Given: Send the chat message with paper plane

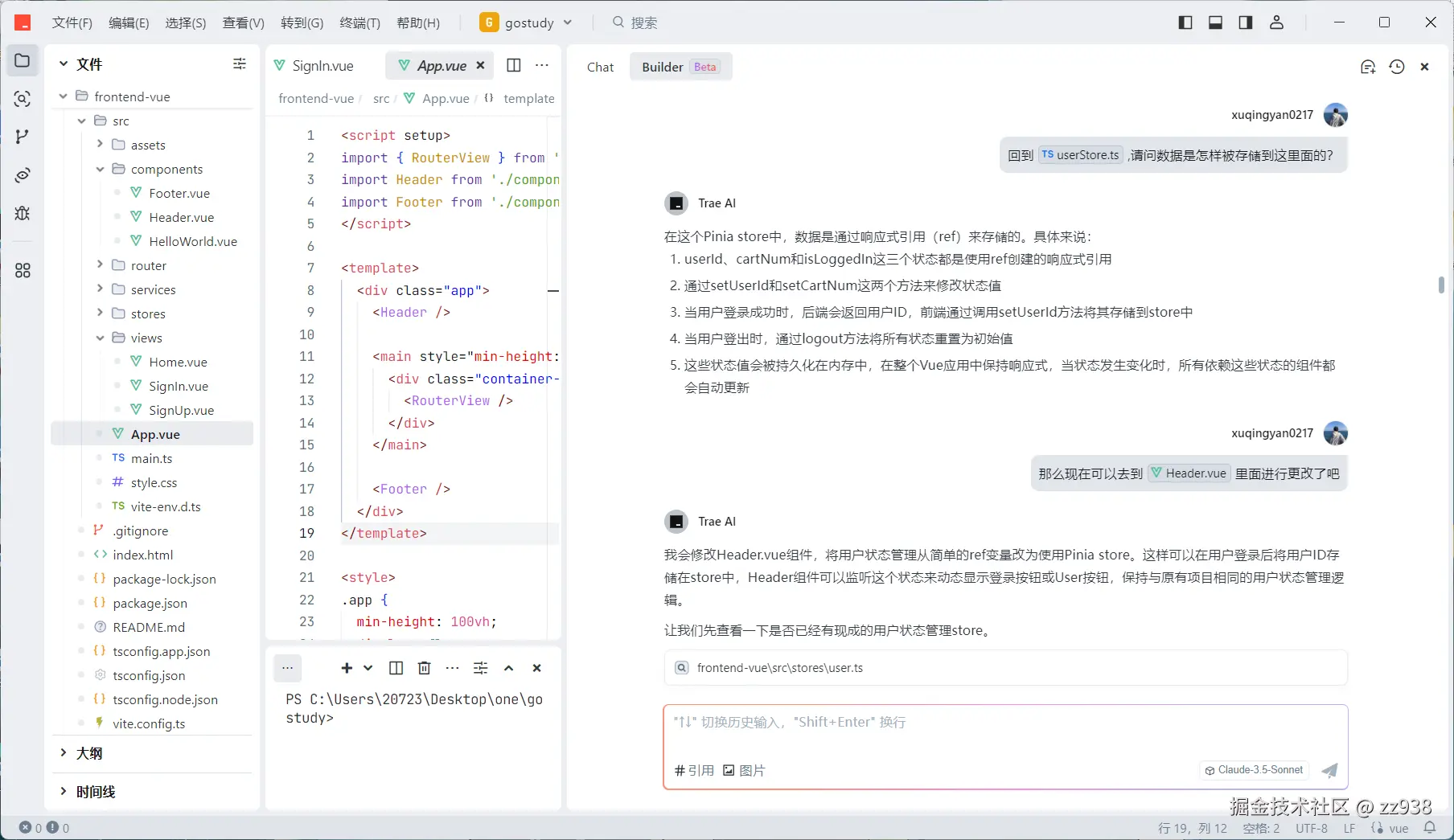Looking at the screenshot, I should (1330, 770).
